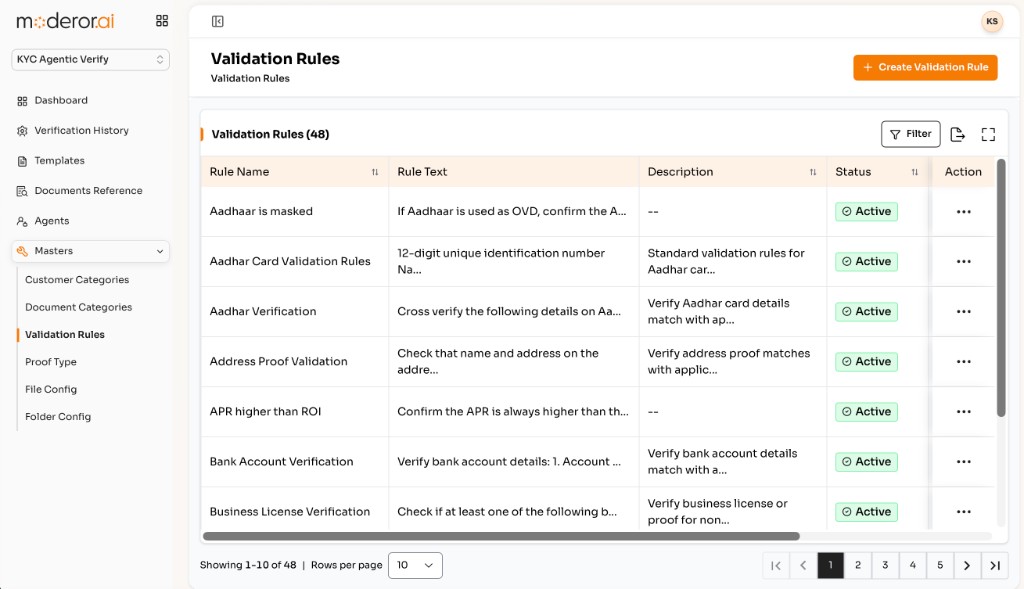Open Proof Type submenu item
The image size is (1024, 589).
(51, 362)
